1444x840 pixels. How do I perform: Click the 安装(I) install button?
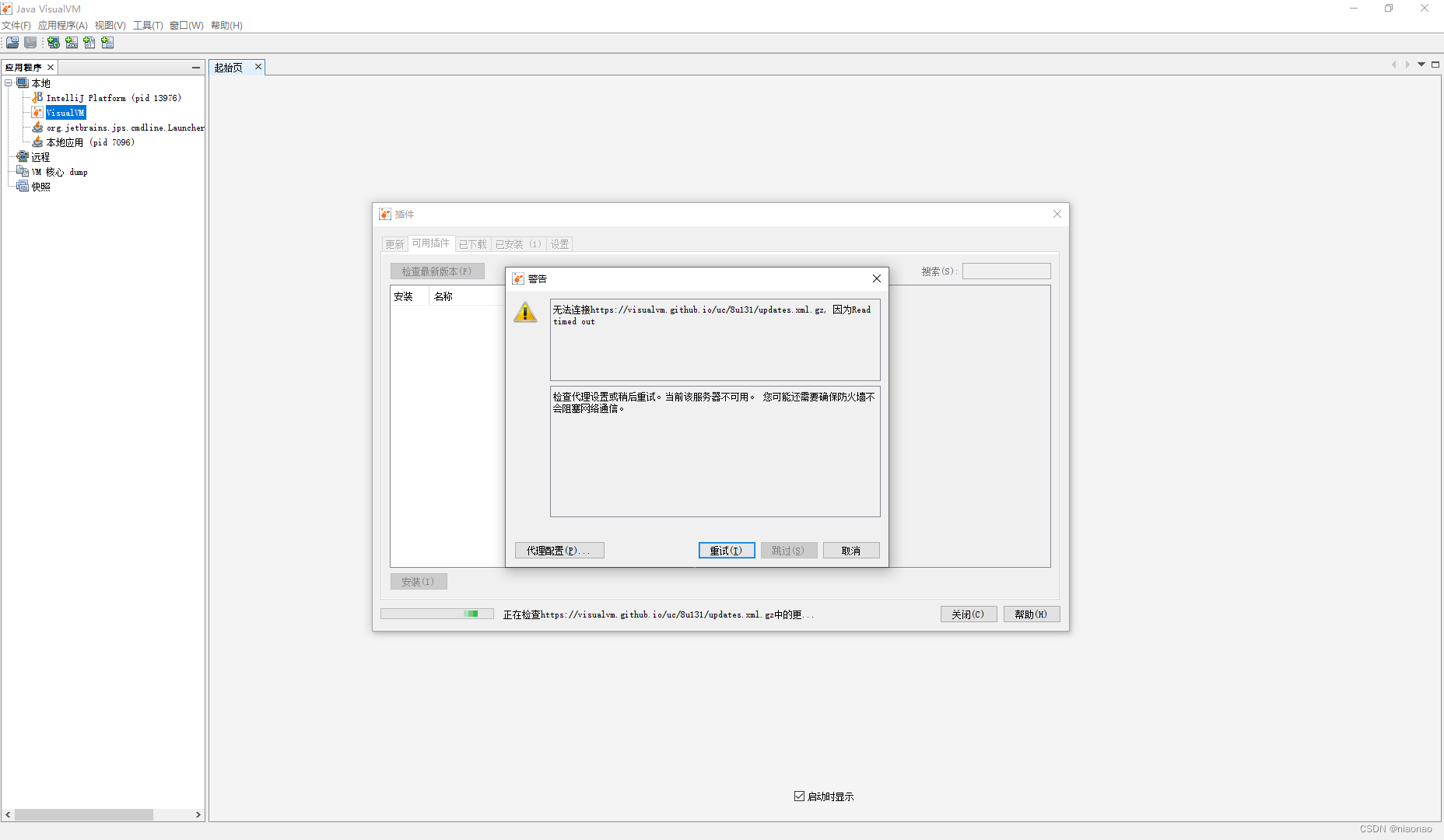pyautogui.click(x=419, y=582)
